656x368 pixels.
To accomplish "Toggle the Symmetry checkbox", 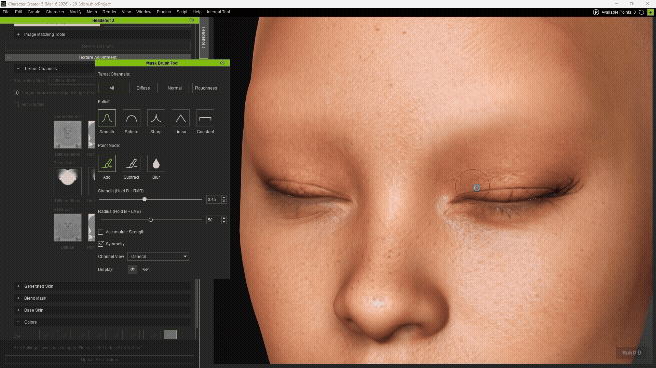I will click(101, 243).
